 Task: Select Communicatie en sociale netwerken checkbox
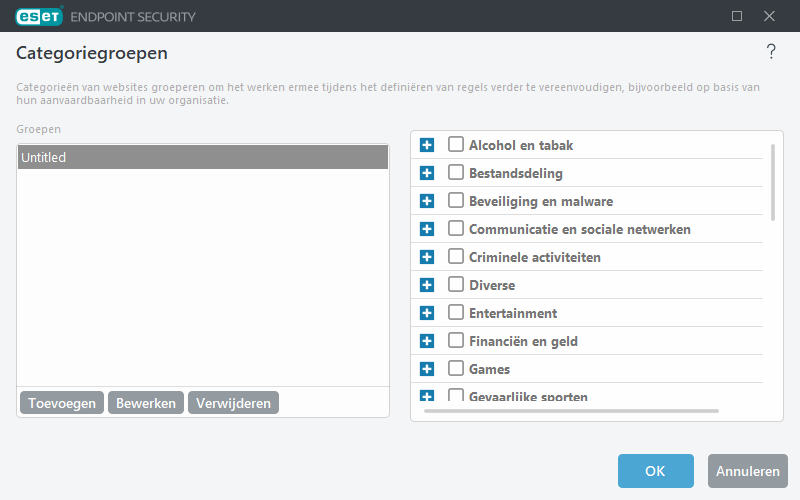[456, 229]
